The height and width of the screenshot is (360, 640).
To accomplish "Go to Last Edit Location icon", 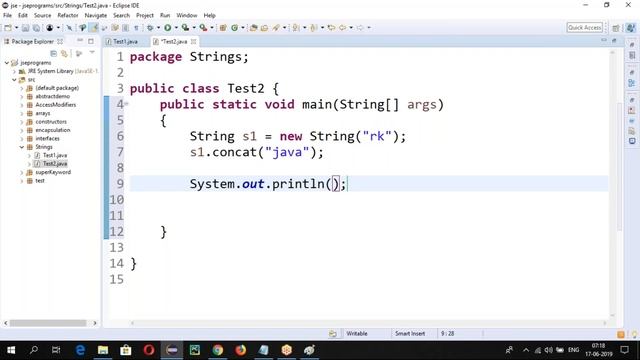I will point(331,28).
